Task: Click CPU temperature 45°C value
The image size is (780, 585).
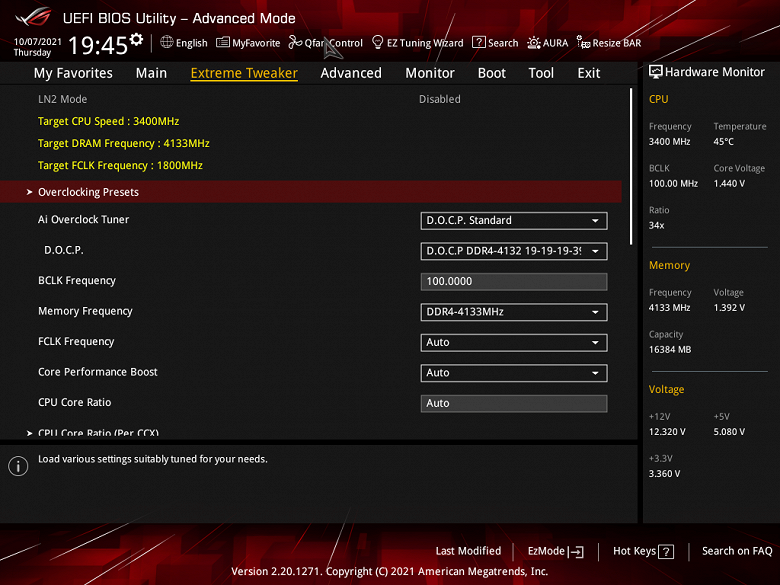Action: pyautogui.click(x=724, y=142)
